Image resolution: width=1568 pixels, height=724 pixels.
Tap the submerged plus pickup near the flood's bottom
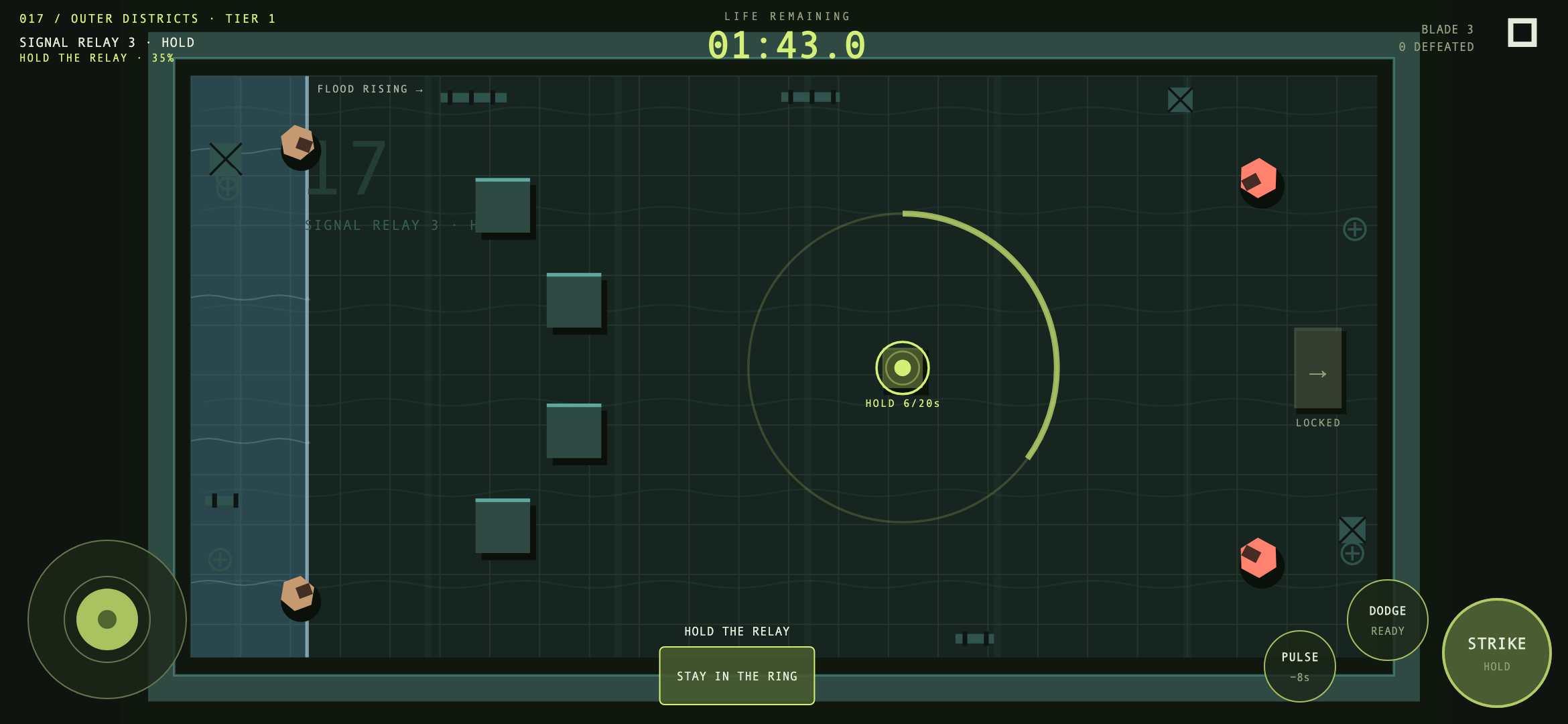point(220,559)
